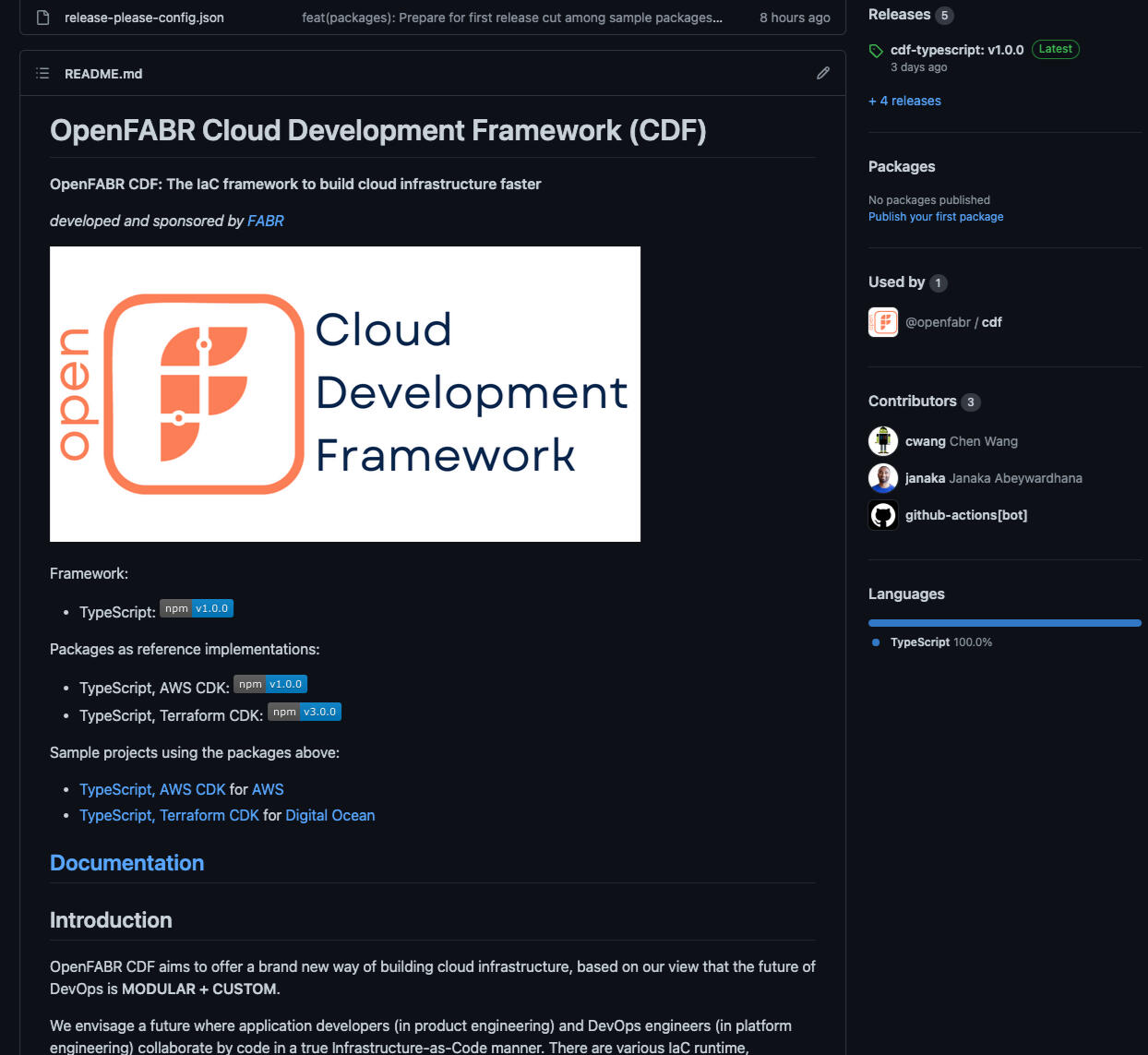Viewport: 1148px width, 1055px height.
Task: View the + 4 releases link
Action: tap(904, 101)
